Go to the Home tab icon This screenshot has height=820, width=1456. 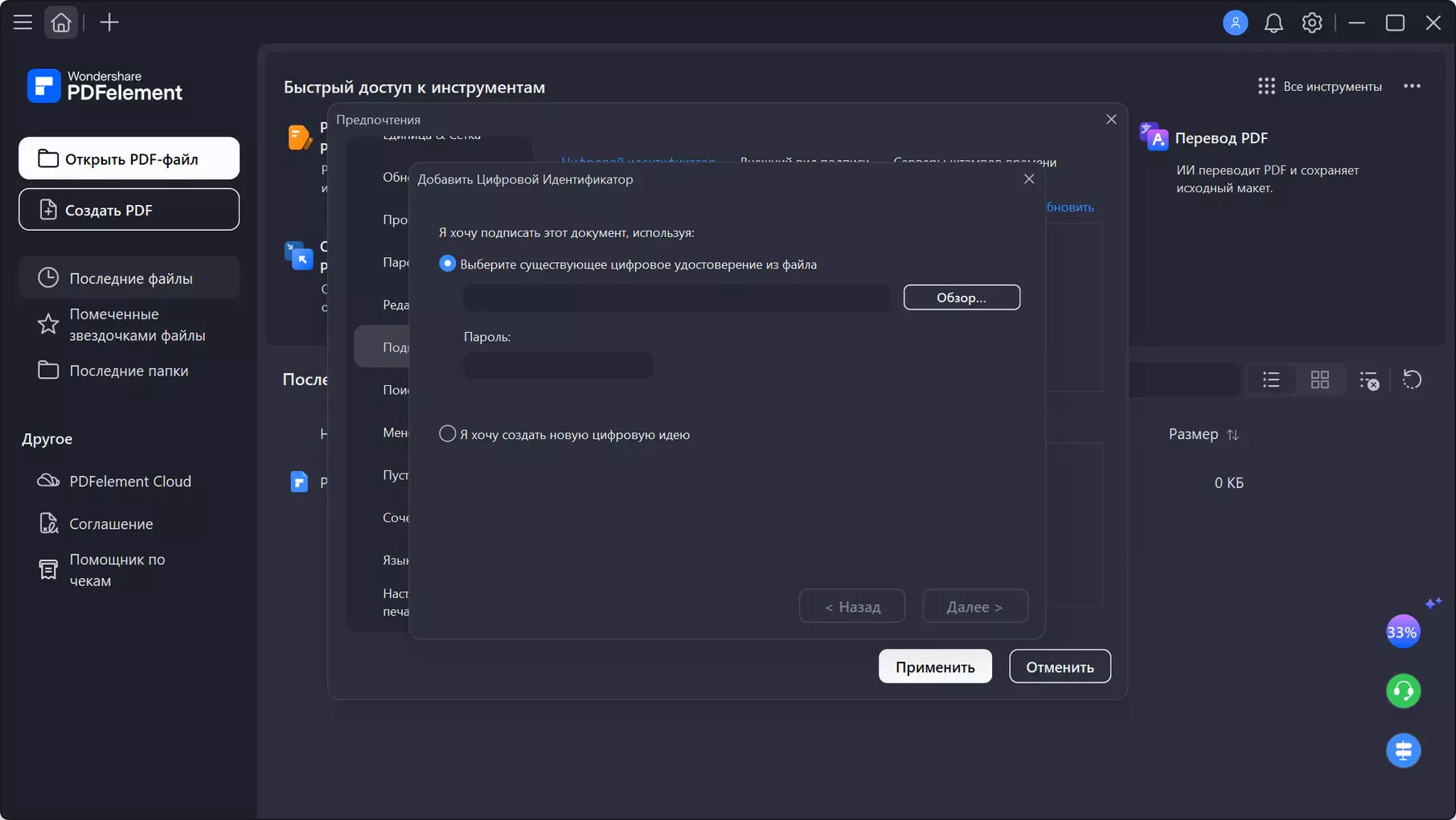[61, 23]
